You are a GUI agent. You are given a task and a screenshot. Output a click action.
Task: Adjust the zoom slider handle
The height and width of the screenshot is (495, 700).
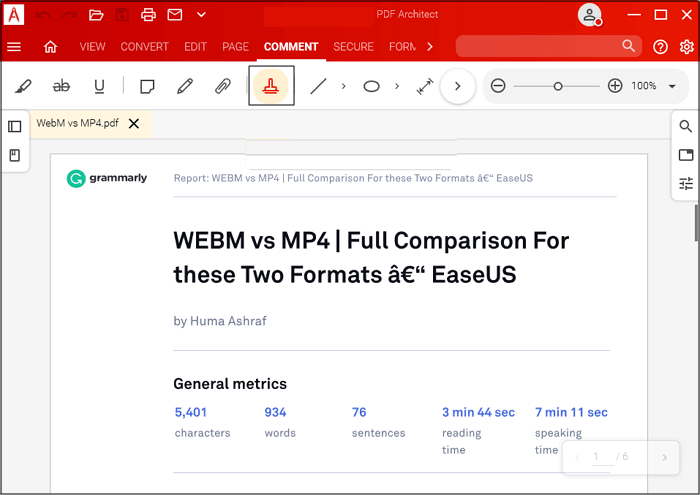(558, 86)
